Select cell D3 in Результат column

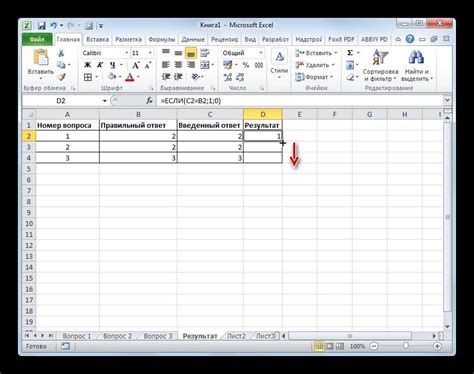click(263, 147)
